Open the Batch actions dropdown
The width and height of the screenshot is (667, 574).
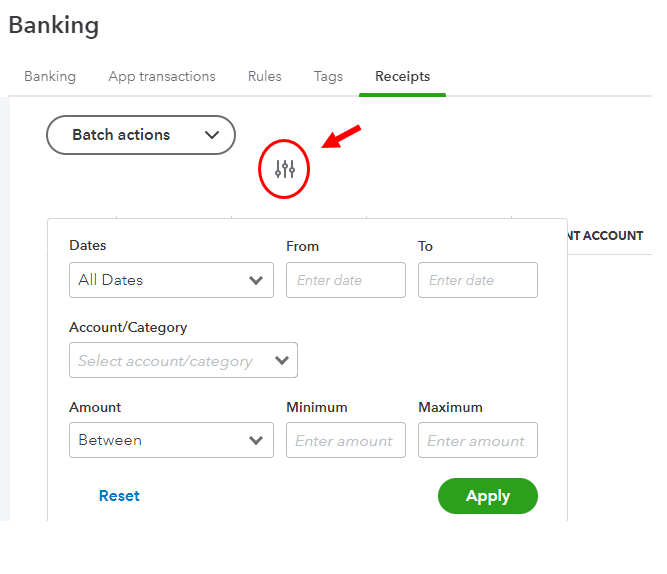[x=140, y=135]
